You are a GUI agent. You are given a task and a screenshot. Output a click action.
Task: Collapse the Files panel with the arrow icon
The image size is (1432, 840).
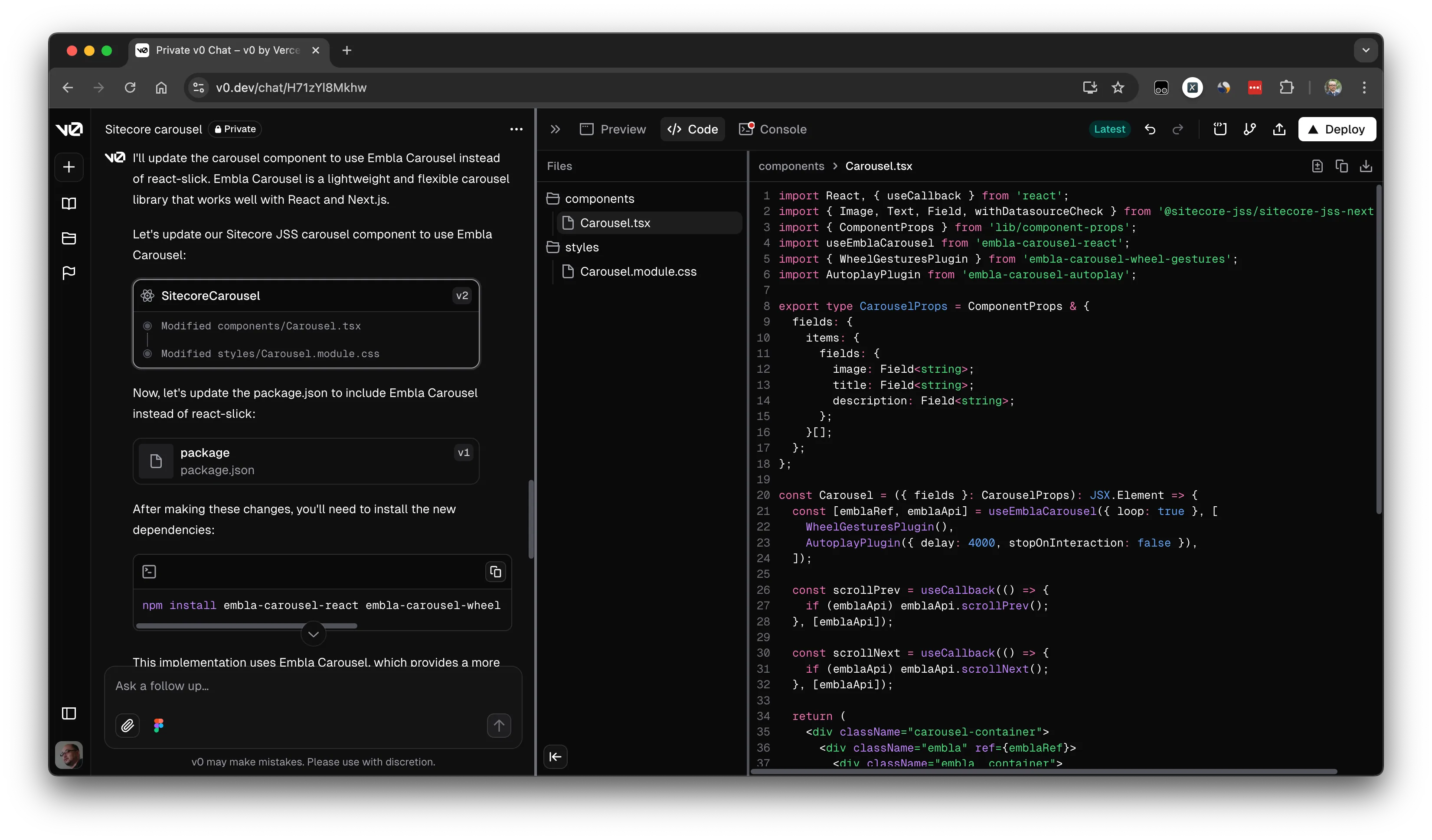[x=555, y=757]
